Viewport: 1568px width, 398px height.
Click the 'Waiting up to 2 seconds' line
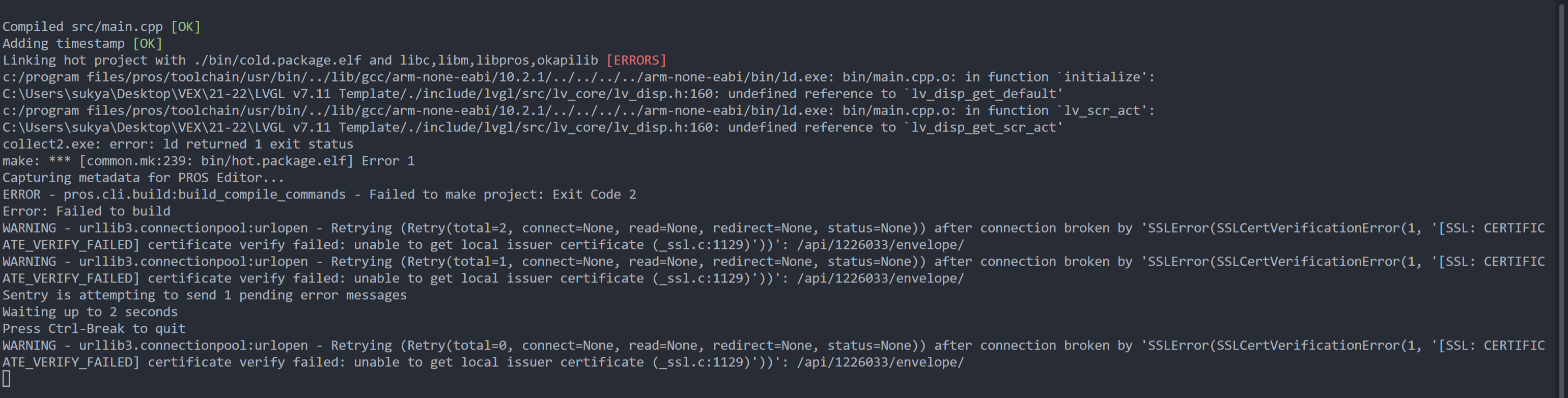point(90,311)
